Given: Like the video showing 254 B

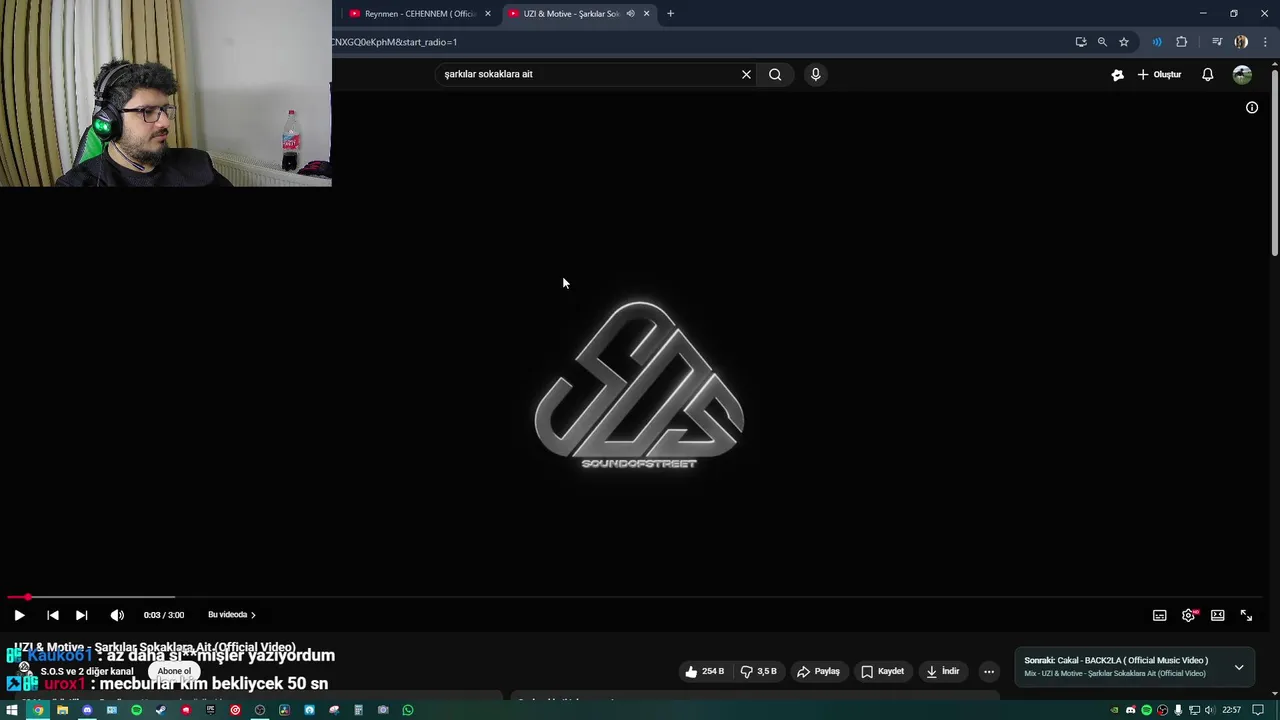Looking at the screenshot, I should coord(705,671).
